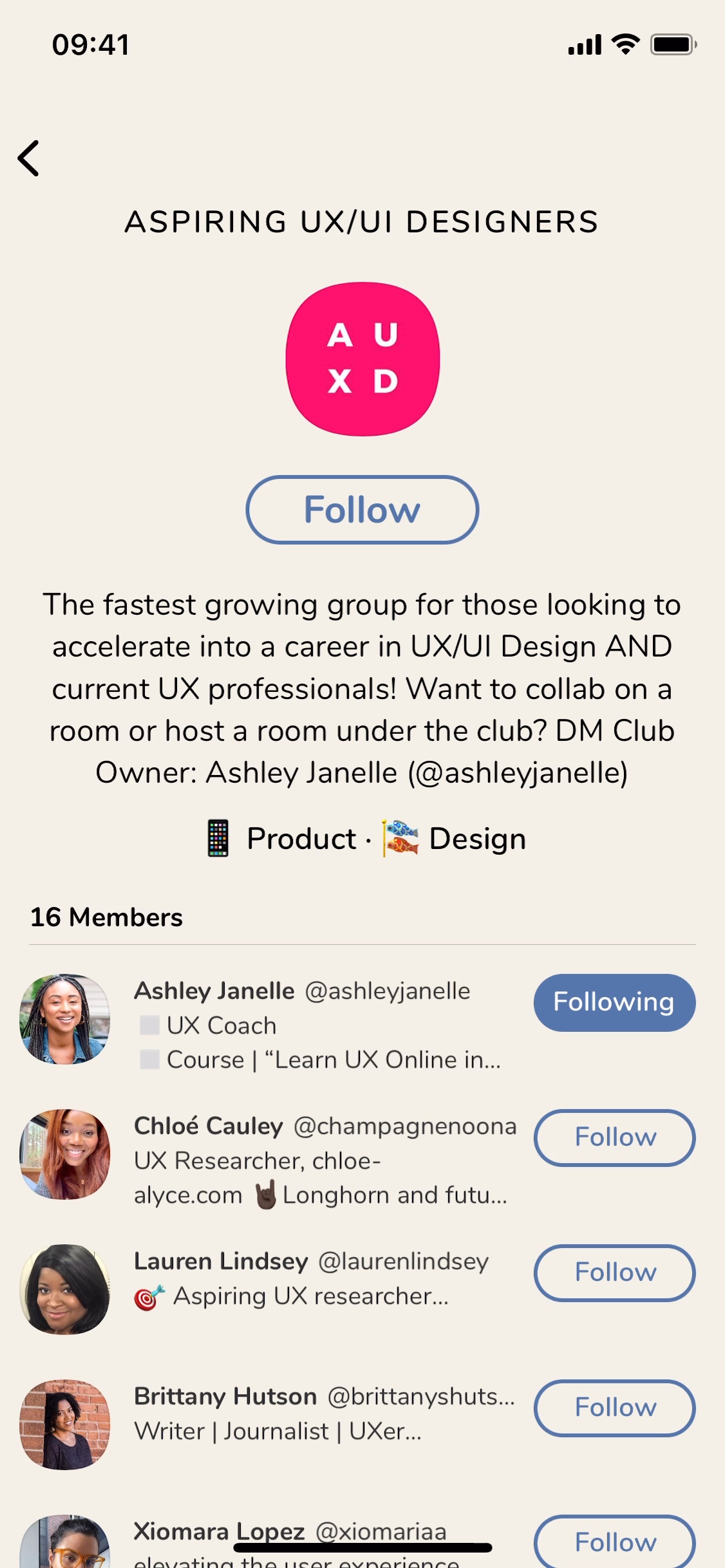Check the Wi-Fi status icon
The width and height of the screenshot is (725, 1568).
coord(625,44)
